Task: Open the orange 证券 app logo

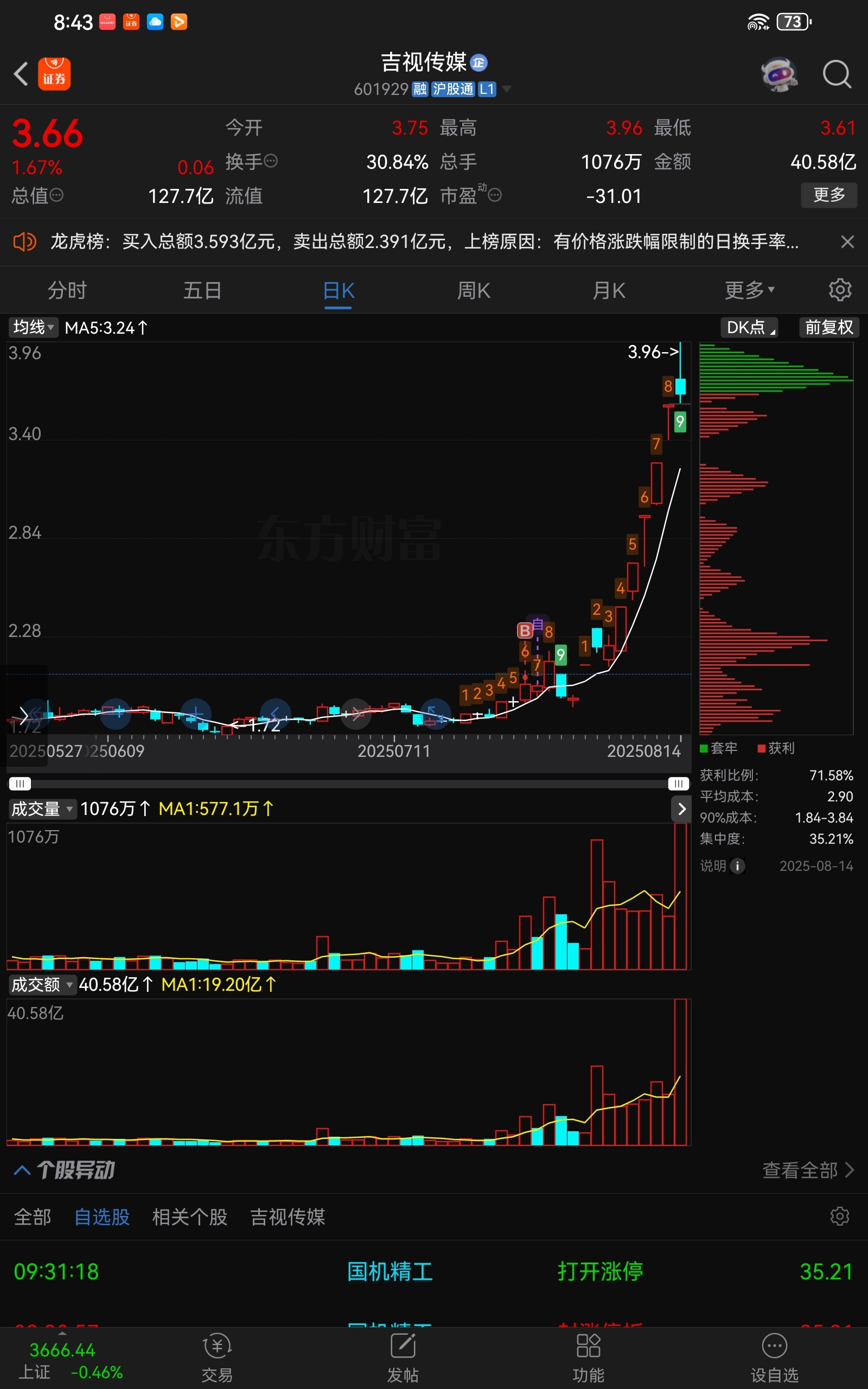Action: [55, 74]
